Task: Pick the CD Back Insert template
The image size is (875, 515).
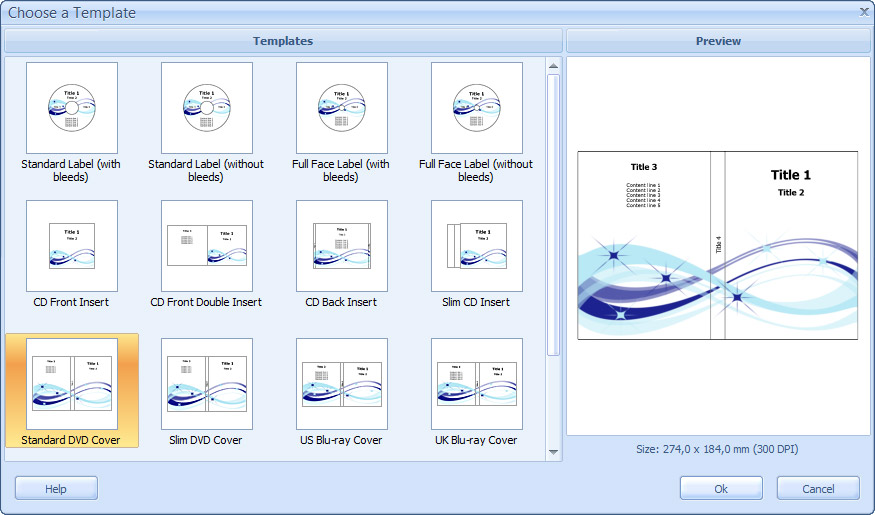Action: pyautogui.click(x=341, y=246)
